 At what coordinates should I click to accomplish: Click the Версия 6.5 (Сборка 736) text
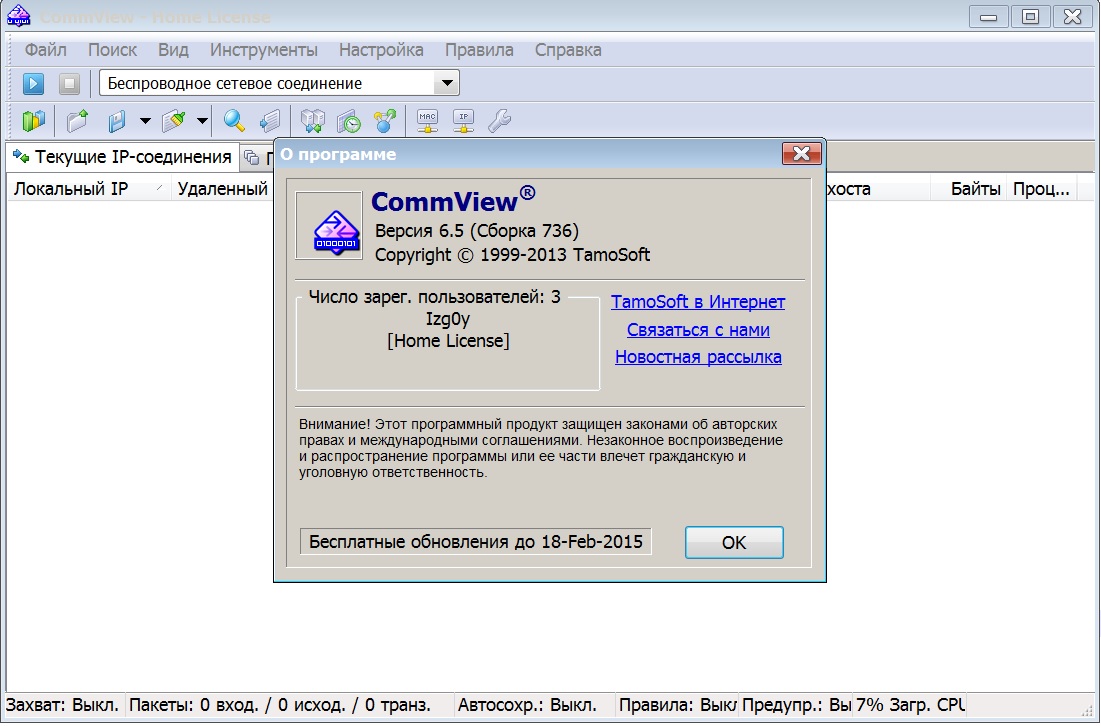[477, 230]
